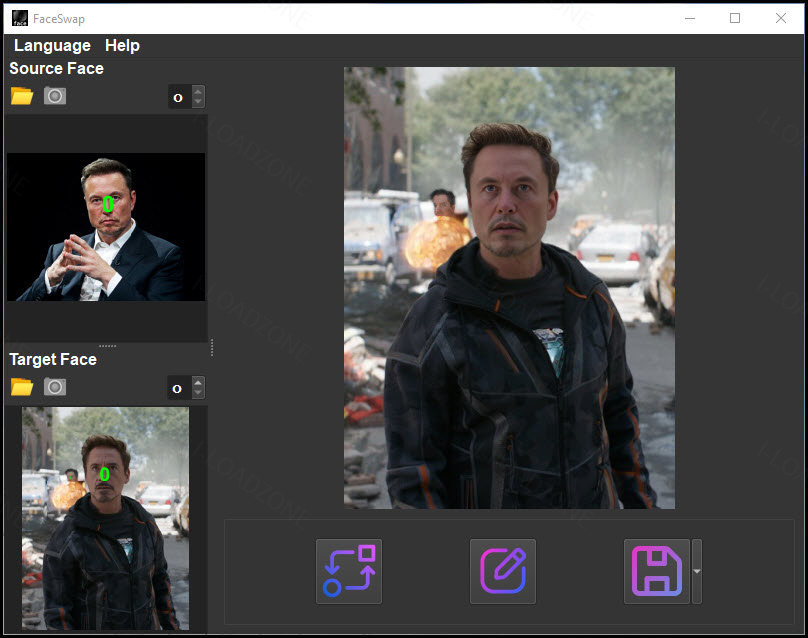Save the swapped image with floppy icon

(656, 571)
